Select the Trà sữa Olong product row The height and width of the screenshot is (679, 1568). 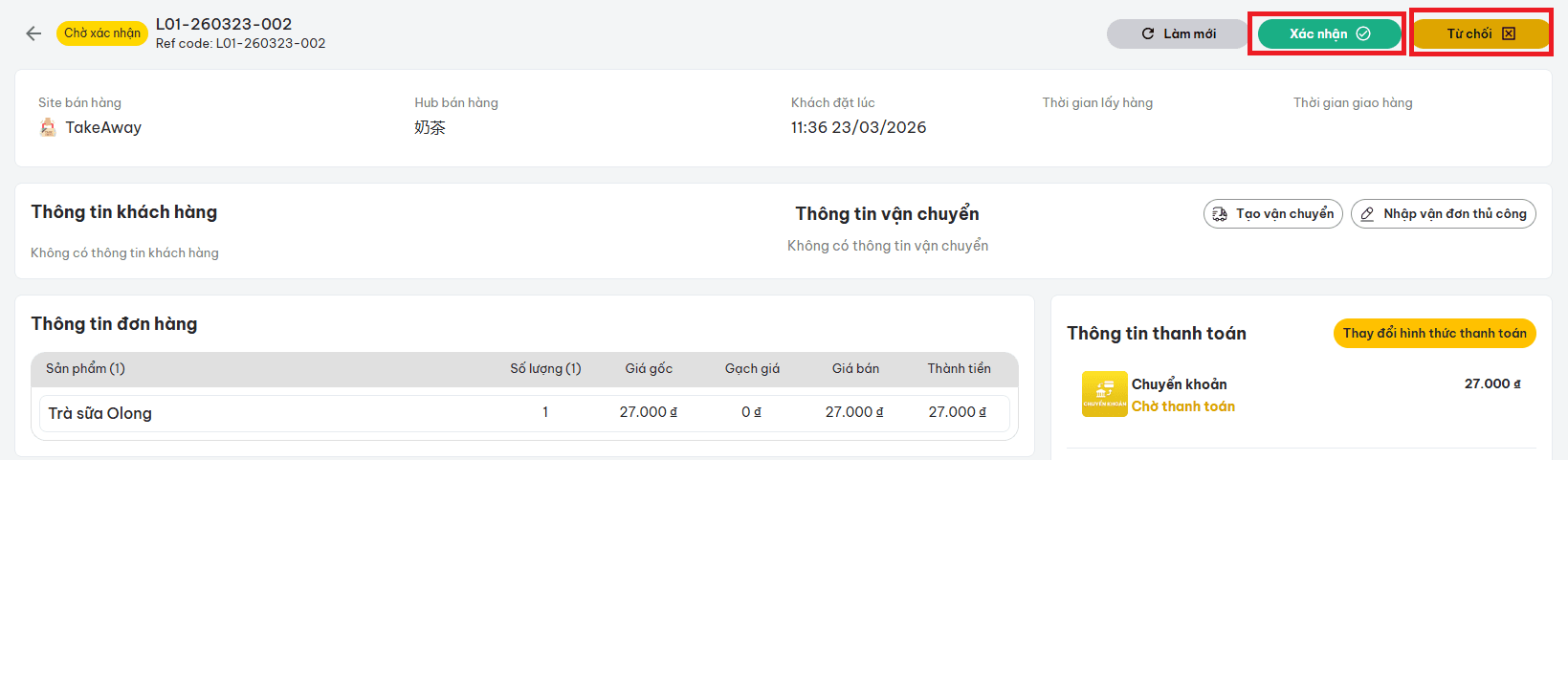(524, 413)
